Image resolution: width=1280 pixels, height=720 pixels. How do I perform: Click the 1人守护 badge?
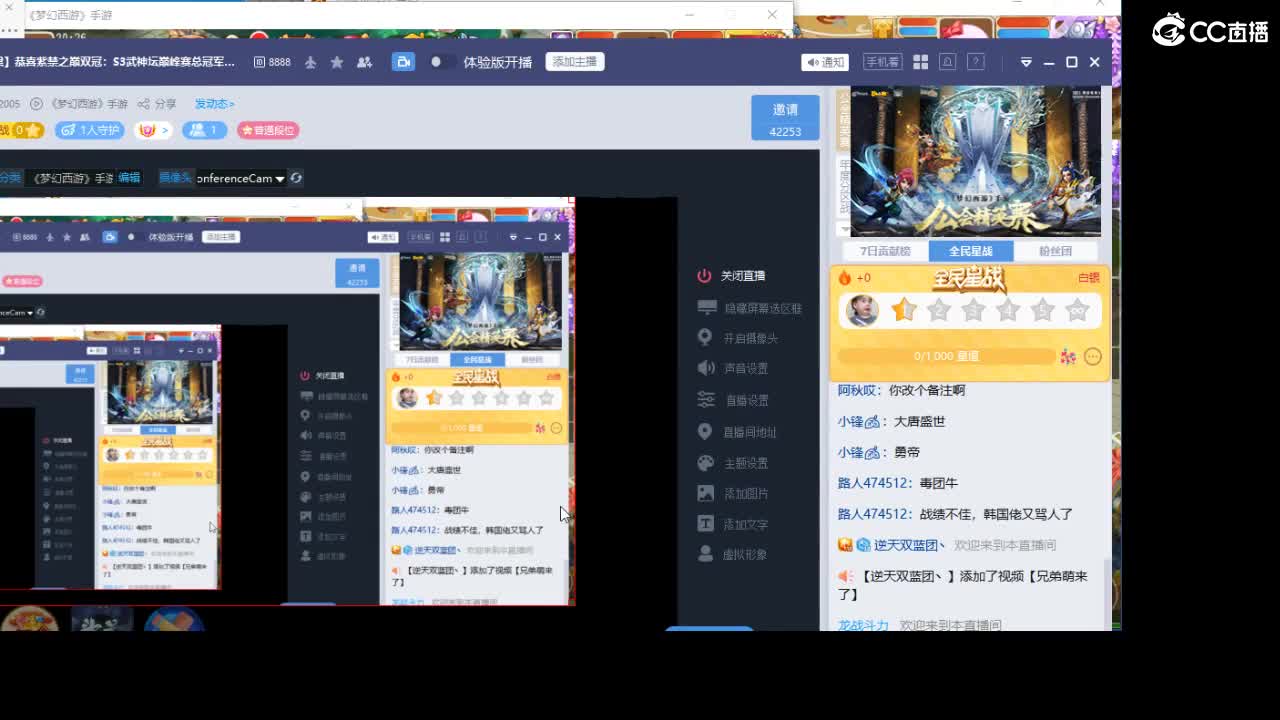point(89,130)
